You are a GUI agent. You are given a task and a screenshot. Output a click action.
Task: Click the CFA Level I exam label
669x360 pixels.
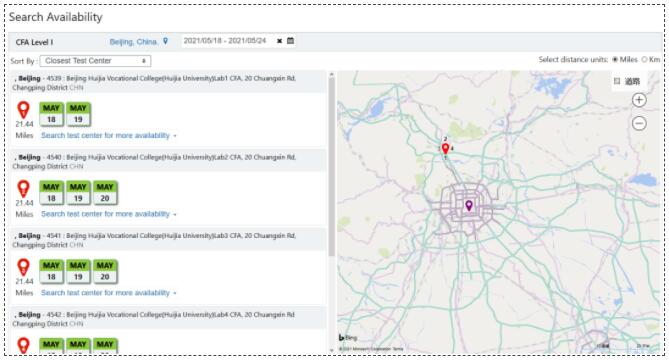tap(35, 42)
